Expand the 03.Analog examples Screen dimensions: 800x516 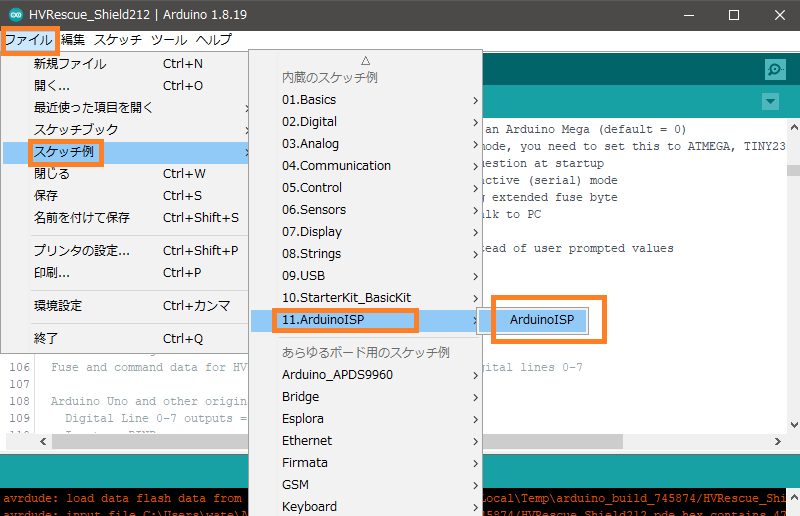pyautogui.click(x=366, y=144)
